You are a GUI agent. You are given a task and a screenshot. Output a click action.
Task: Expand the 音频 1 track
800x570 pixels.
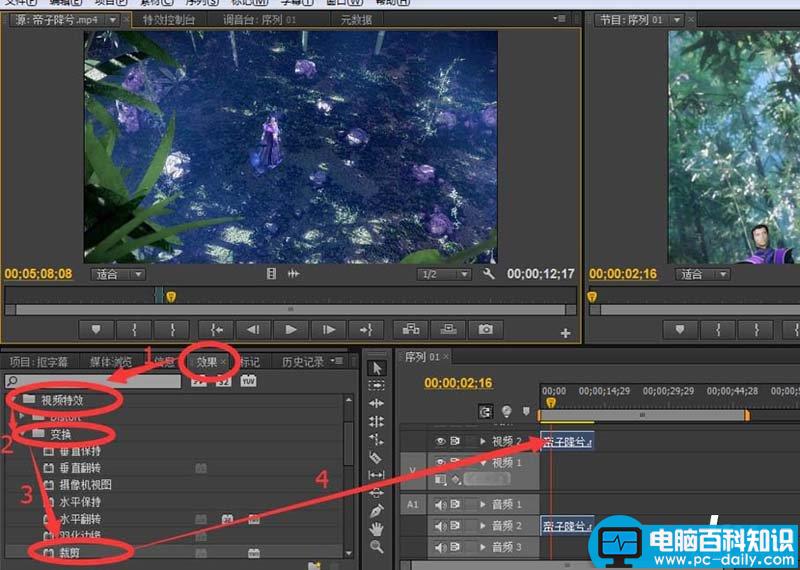tap(483, 505)
